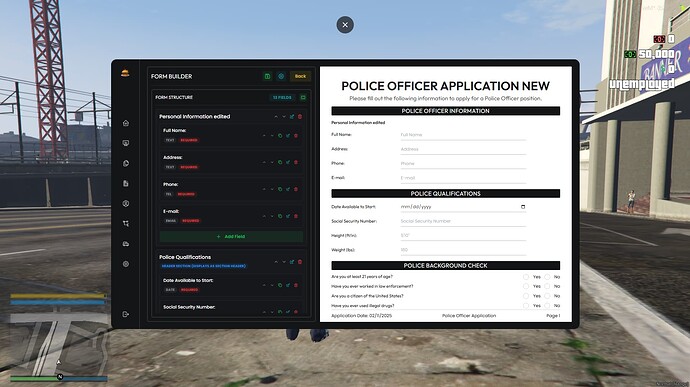Move Police Qualifications section down
This screenshot has width=690, height=387.
pos(284,262)
